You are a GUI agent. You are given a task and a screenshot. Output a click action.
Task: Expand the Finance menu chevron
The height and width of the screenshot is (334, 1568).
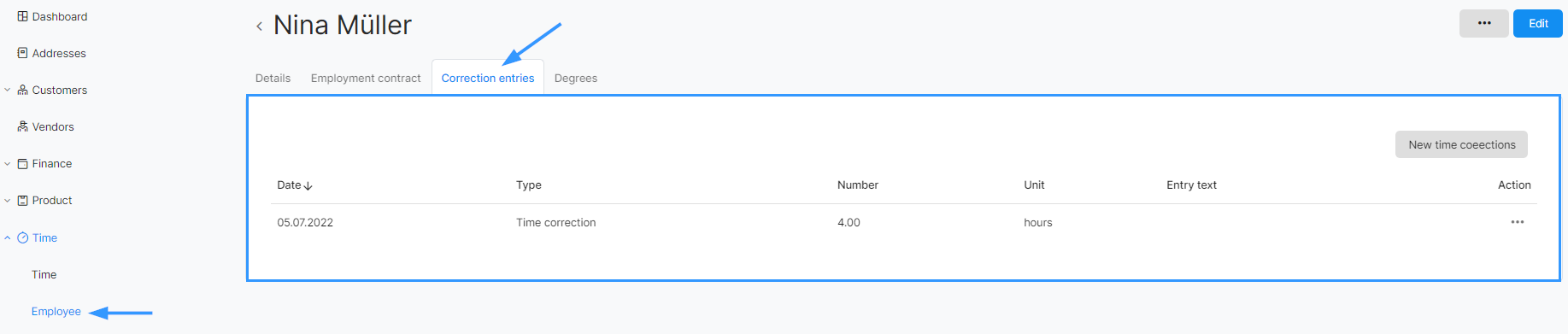click(8, 163)
